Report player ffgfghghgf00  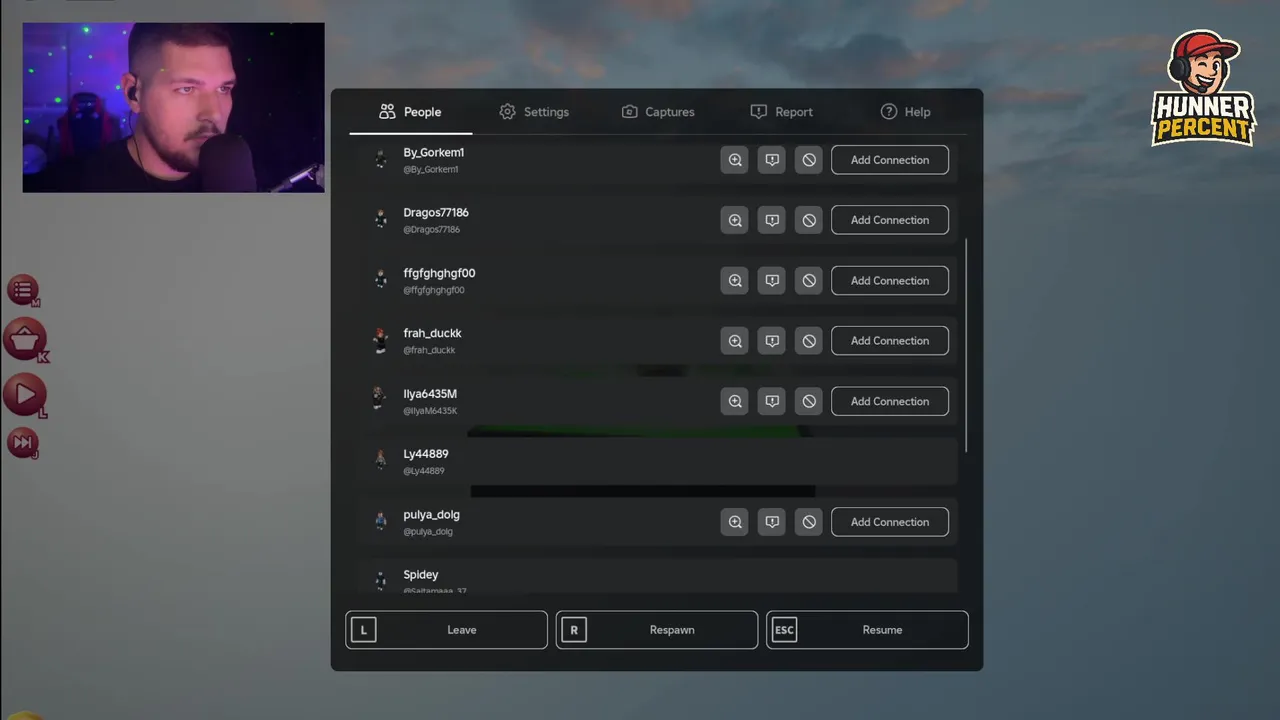tap(772, 281)
